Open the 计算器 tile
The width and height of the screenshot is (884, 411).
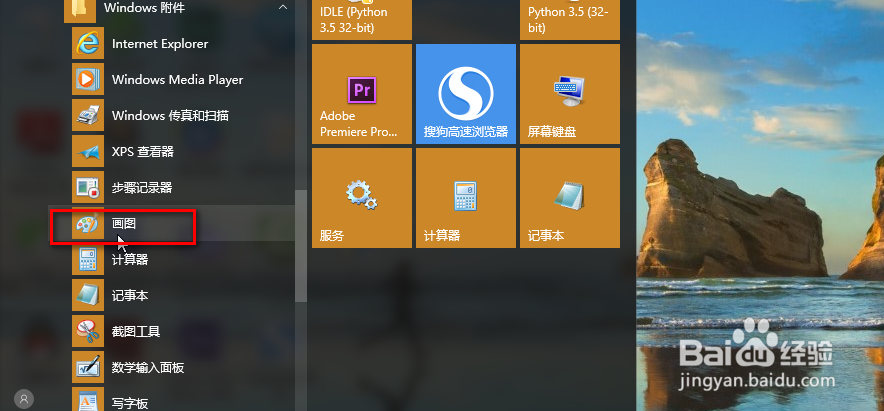click(466, 198)
